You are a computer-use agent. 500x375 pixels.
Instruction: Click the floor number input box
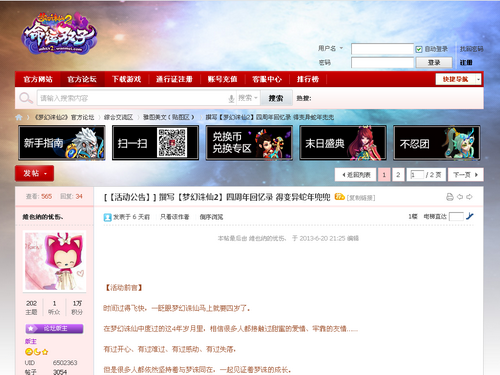[x=456, y=217]
